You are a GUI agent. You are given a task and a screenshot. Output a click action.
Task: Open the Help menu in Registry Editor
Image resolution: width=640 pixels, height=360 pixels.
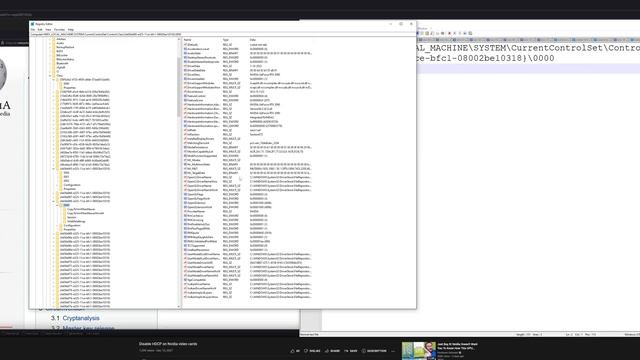(x=71, y=30)
